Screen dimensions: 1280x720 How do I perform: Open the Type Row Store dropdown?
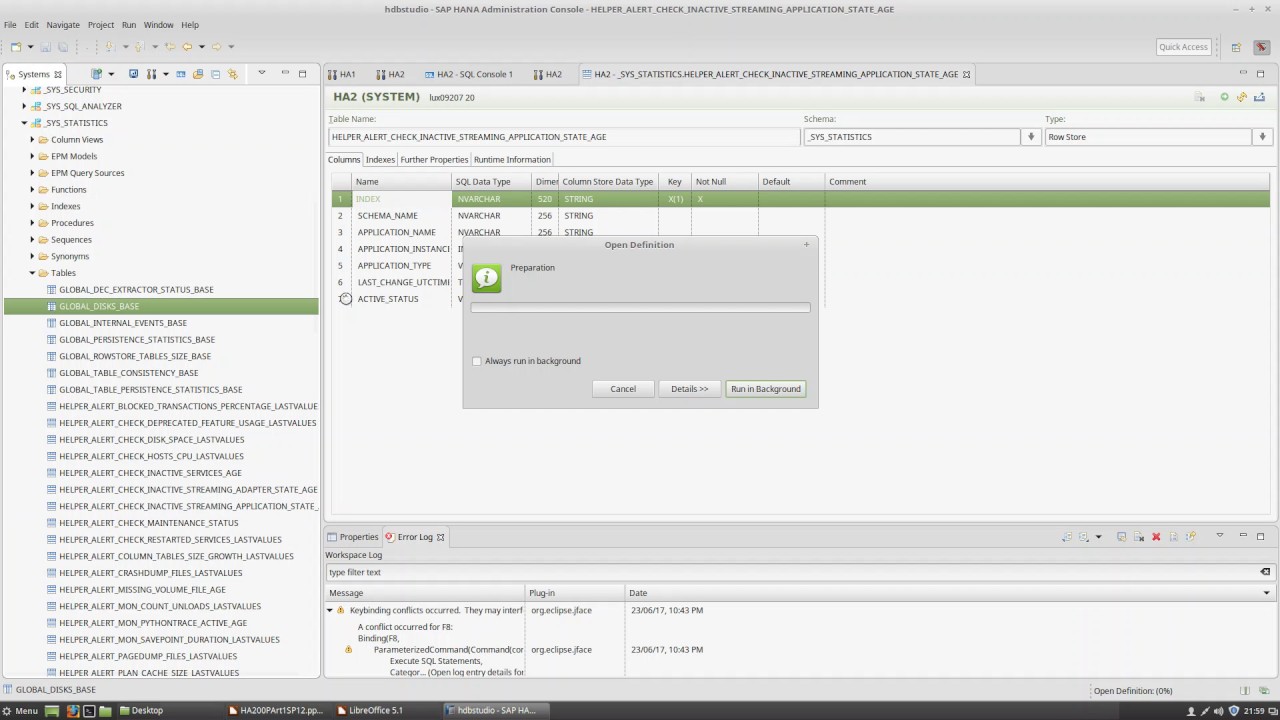[x=1262, y=137]
